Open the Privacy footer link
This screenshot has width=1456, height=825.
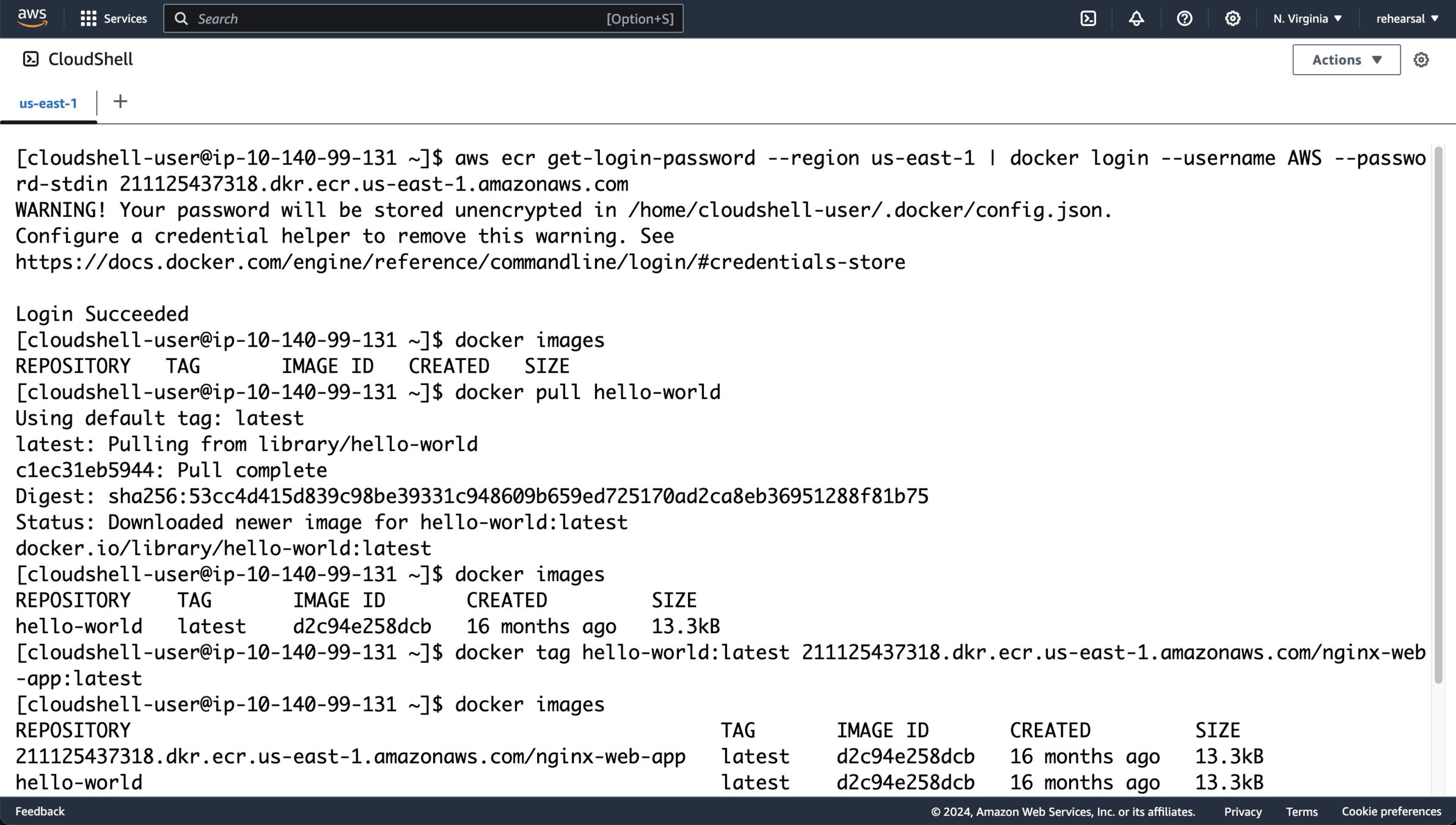pos(1242,812)
